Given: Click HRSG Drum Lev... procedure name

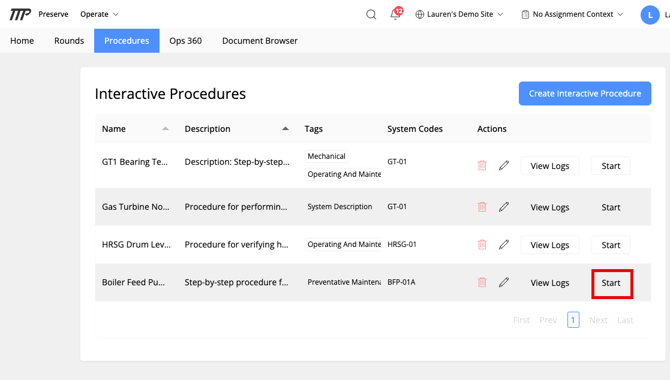Looking at the screenshot, I should (136, 244).
